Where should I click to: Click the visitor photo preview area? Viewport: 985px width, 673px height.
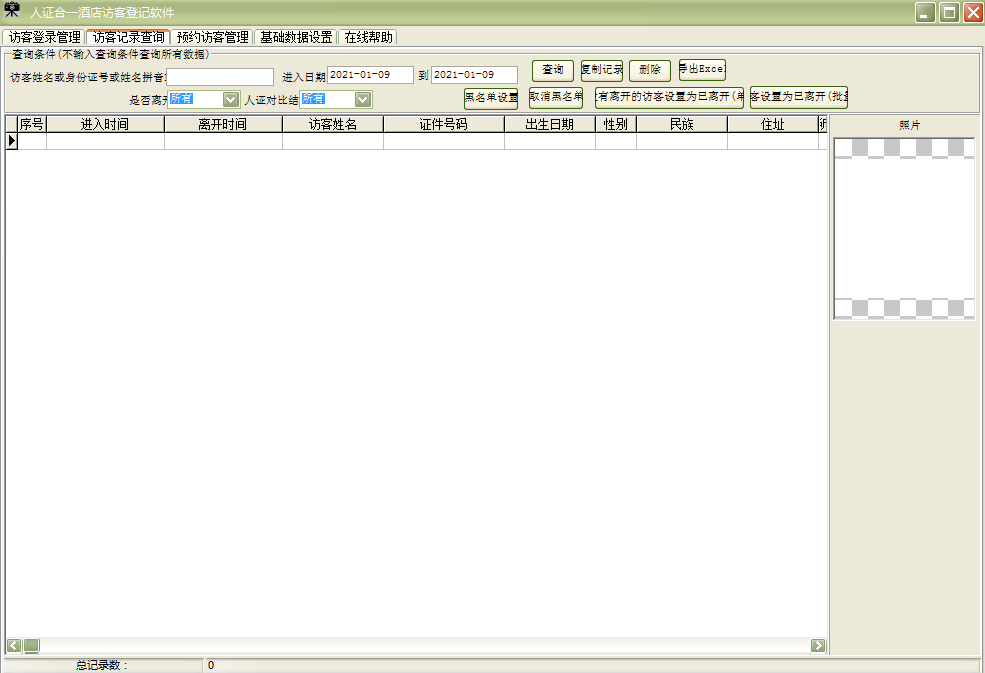point(904,229)
